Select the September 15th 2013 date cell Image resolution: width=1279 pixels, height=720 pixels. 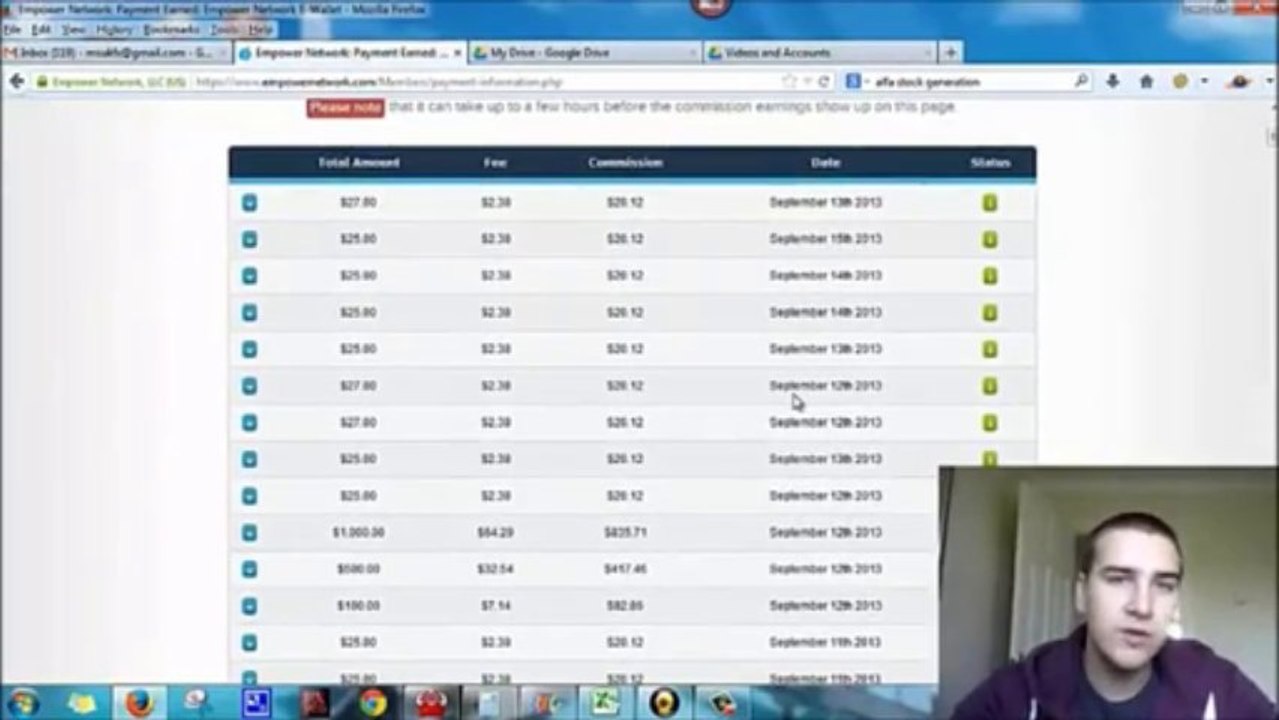coord(825,239)
